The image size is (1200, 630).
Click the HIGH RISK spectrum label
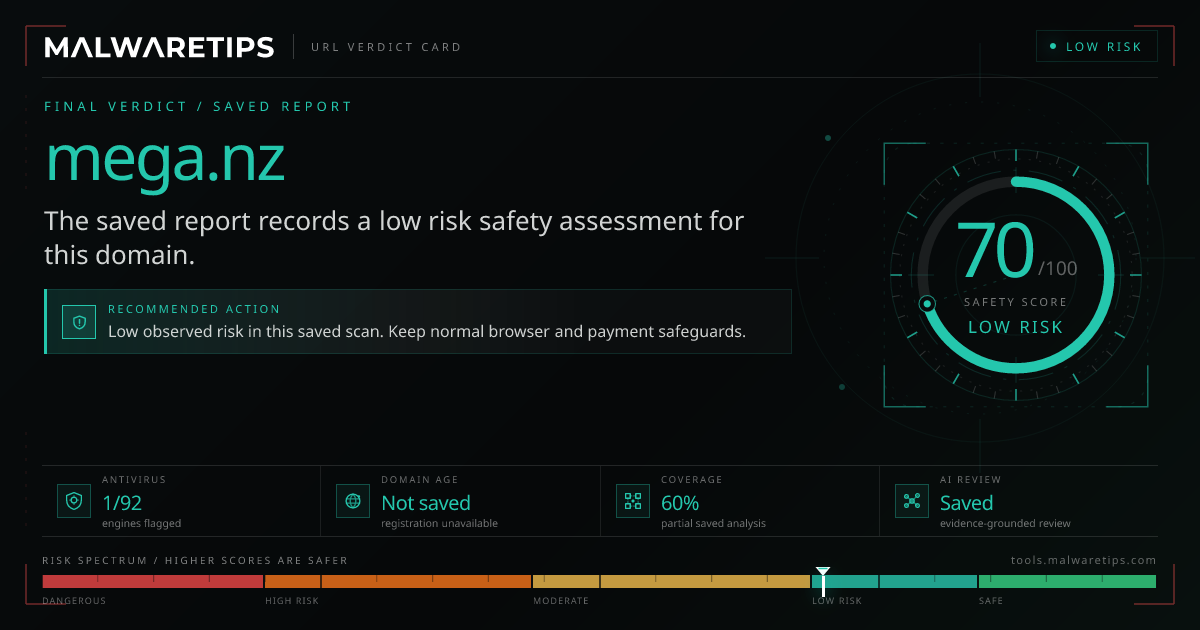[292, 601]
